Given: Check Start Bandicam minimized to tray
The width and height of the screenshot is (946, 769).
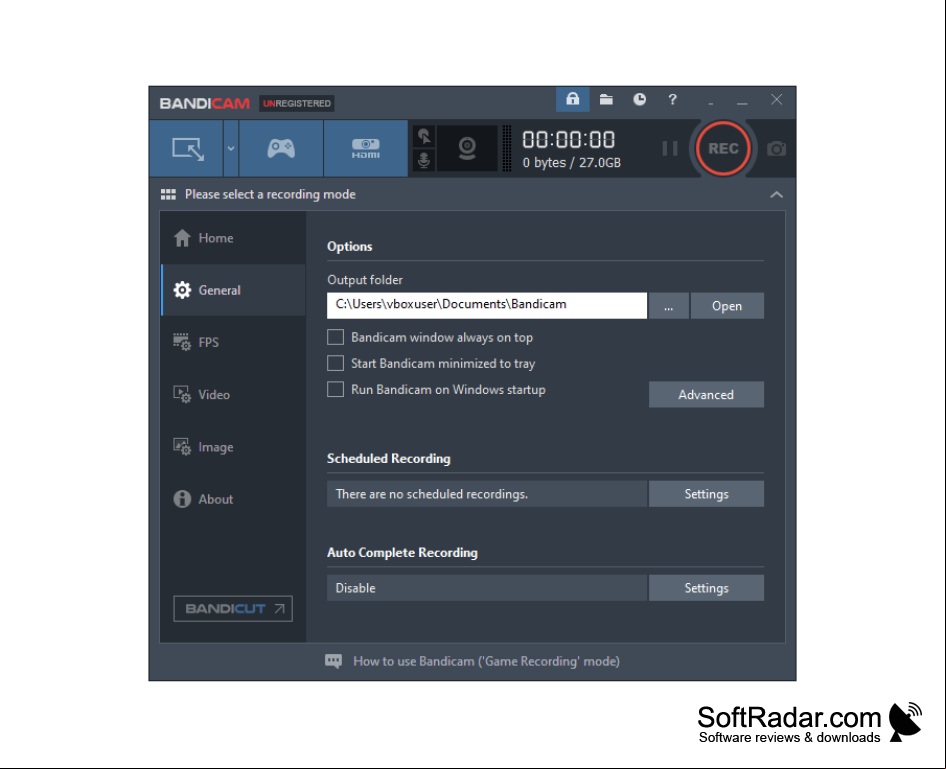Looking at the screenshot, I should 335,363.
